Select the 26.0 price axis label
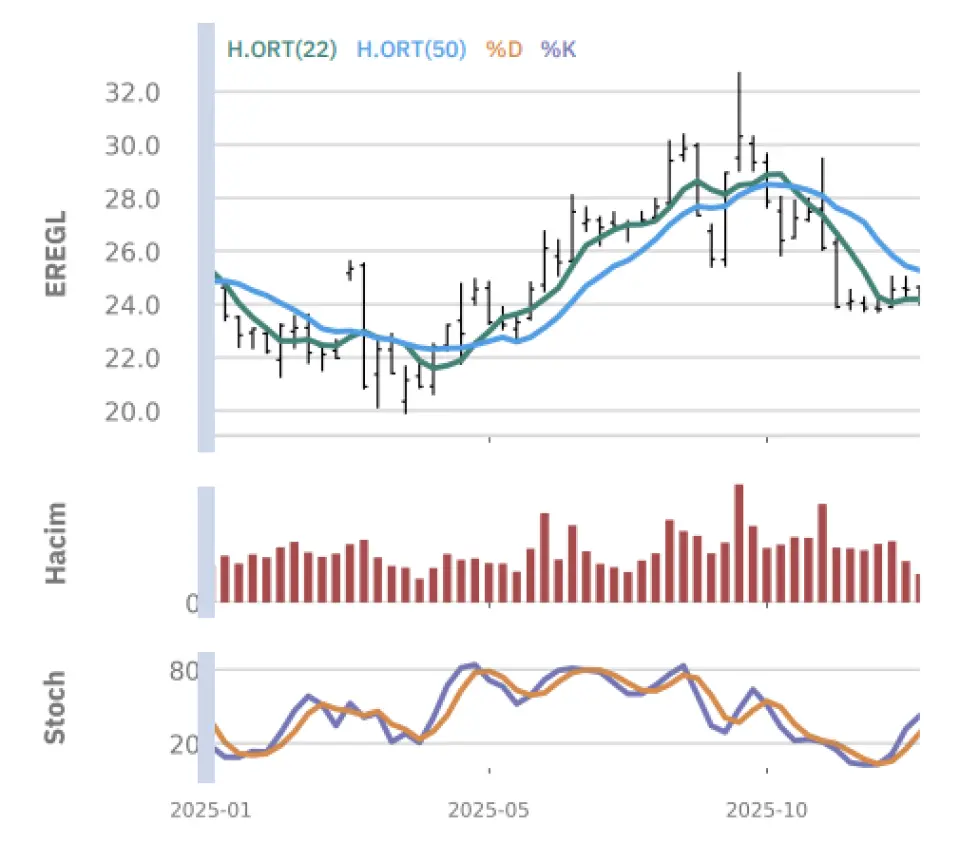Viewport: 960px width, 844px height. [x=132, y=252]
